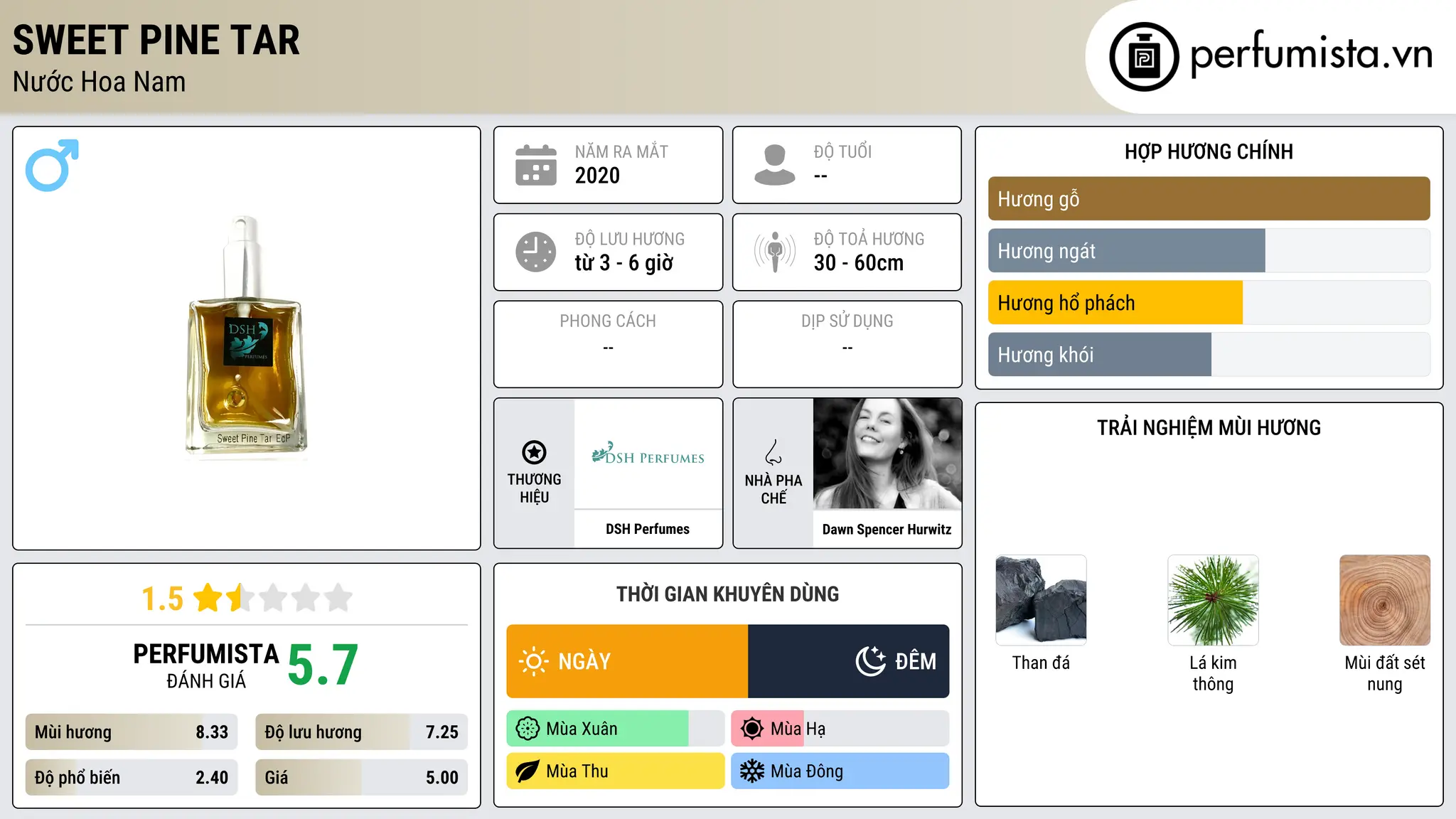Viewport: 1456px width, 819px height.
Task: Click the Hương hổ phách accord bar
Action: click(1209, 303)
